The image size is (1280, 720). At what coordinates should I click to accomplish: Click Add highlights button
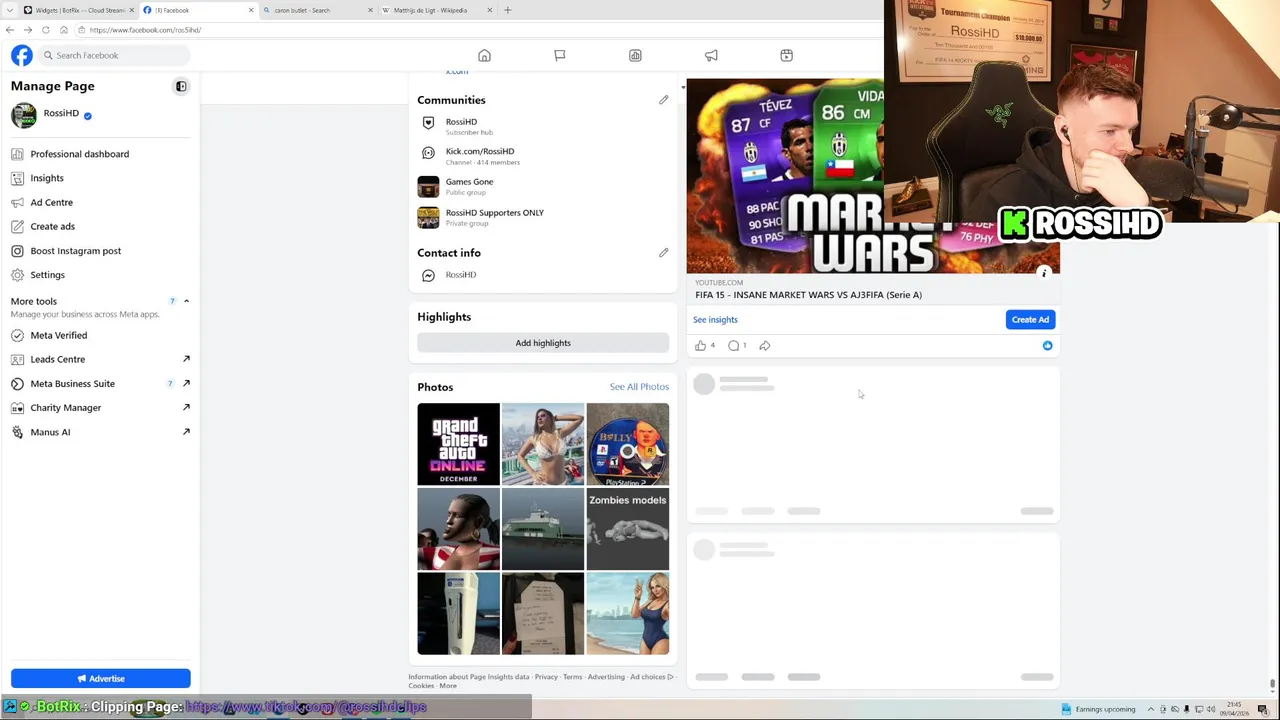coord(543,343)
